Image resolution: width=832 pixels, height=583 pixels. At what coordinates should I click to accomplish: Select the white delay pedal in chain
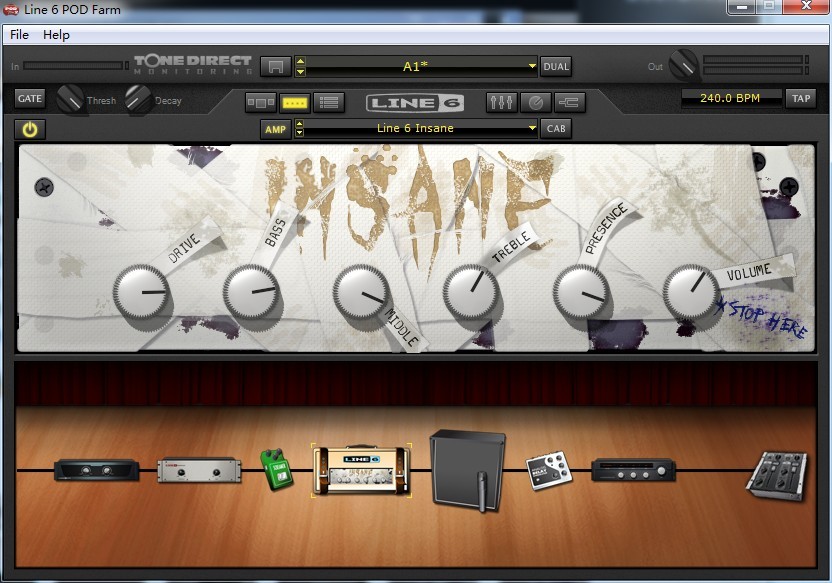[x=549, y=471]
